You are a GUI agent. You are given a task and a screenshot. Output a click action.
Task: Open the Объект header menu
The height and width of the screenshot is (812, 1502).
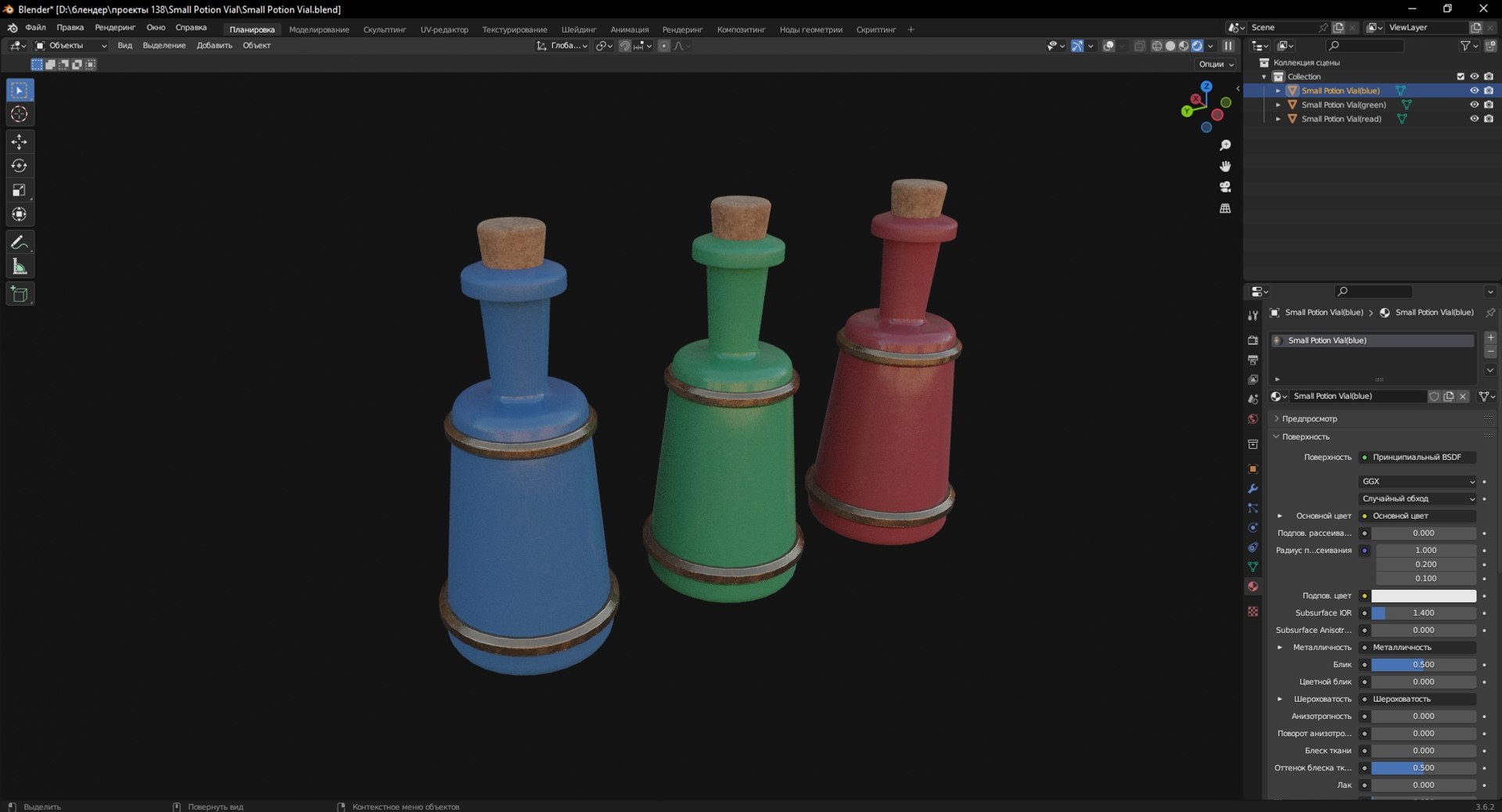(x=257, y=45)
